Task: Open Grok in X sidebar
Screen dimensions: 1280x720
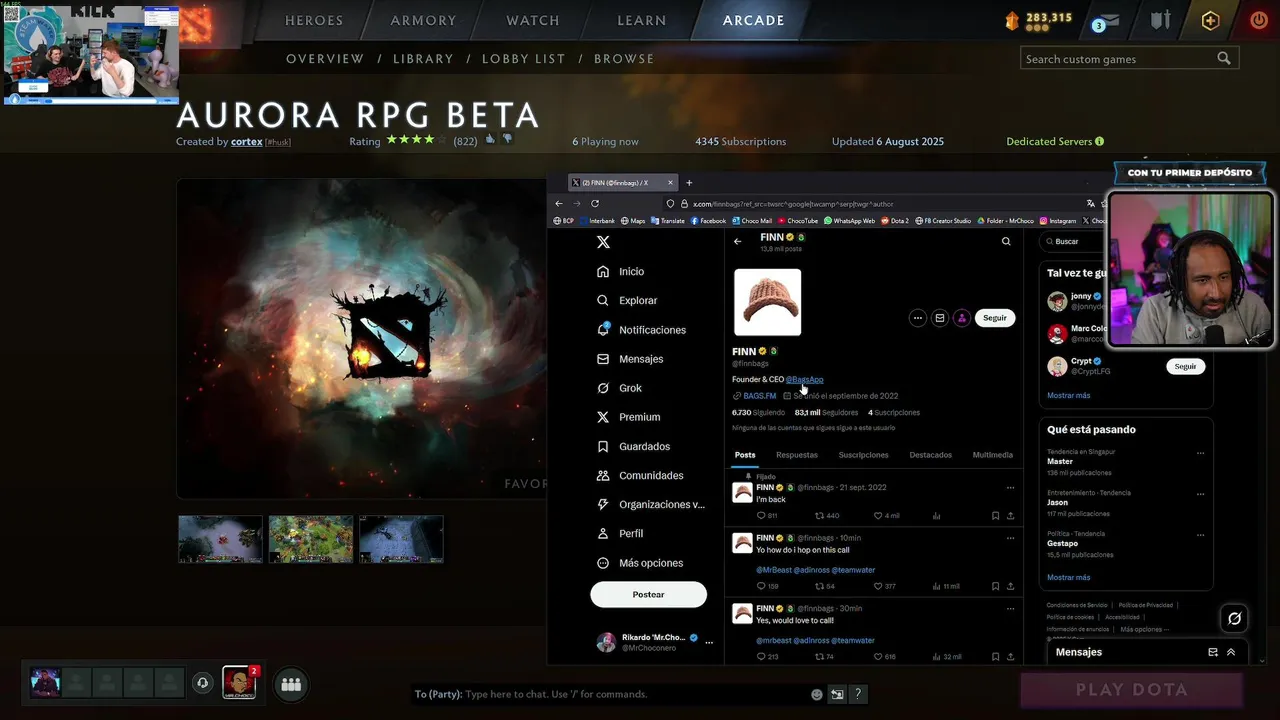Action: pyautogui.click(x=619, y=388)
